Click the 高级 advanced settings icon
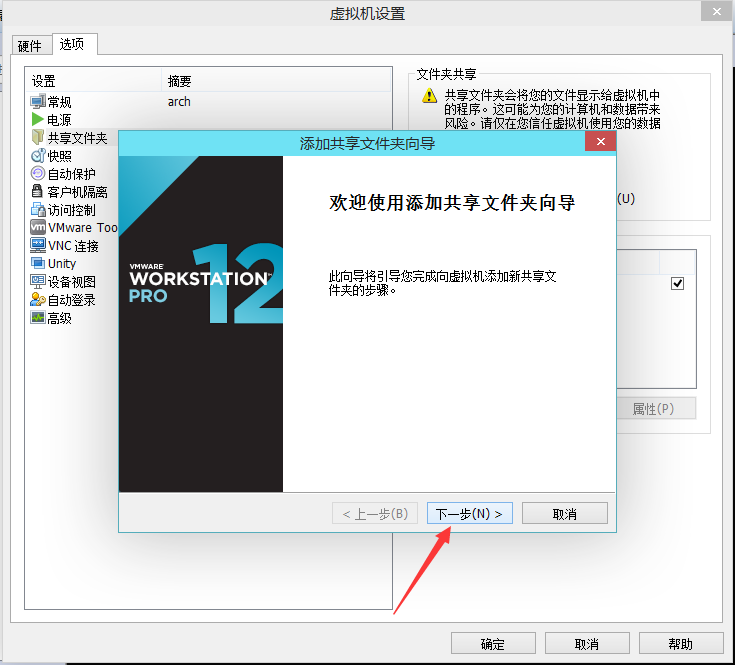This screenshot has height=665, width=735. tap(38, 318)
